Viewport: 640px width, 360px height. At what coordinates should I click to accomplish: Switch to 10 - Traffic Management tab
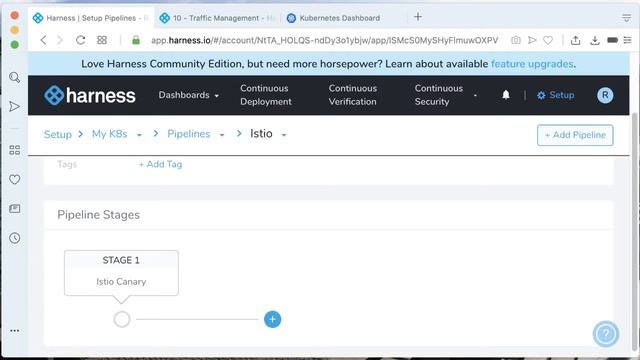[218, 18]
